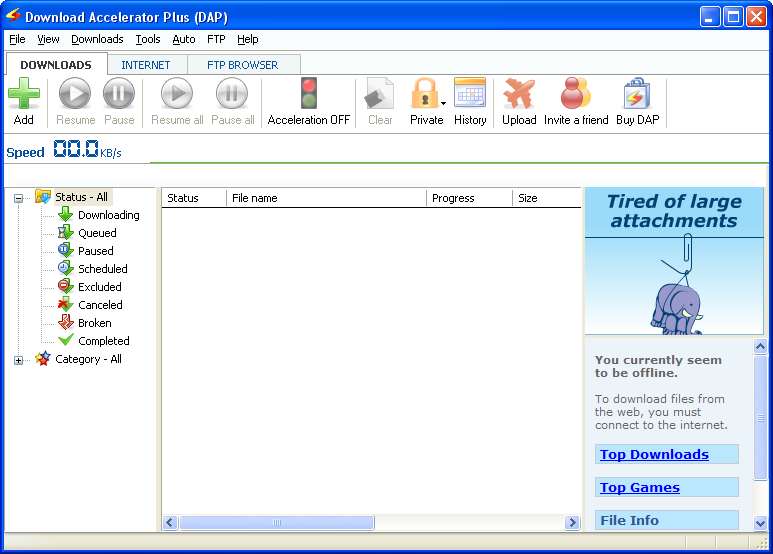The width and height of the screenshot is (773, 554).
Task: Click the download list scrollbar right arrow
Action: pos(572,522)
